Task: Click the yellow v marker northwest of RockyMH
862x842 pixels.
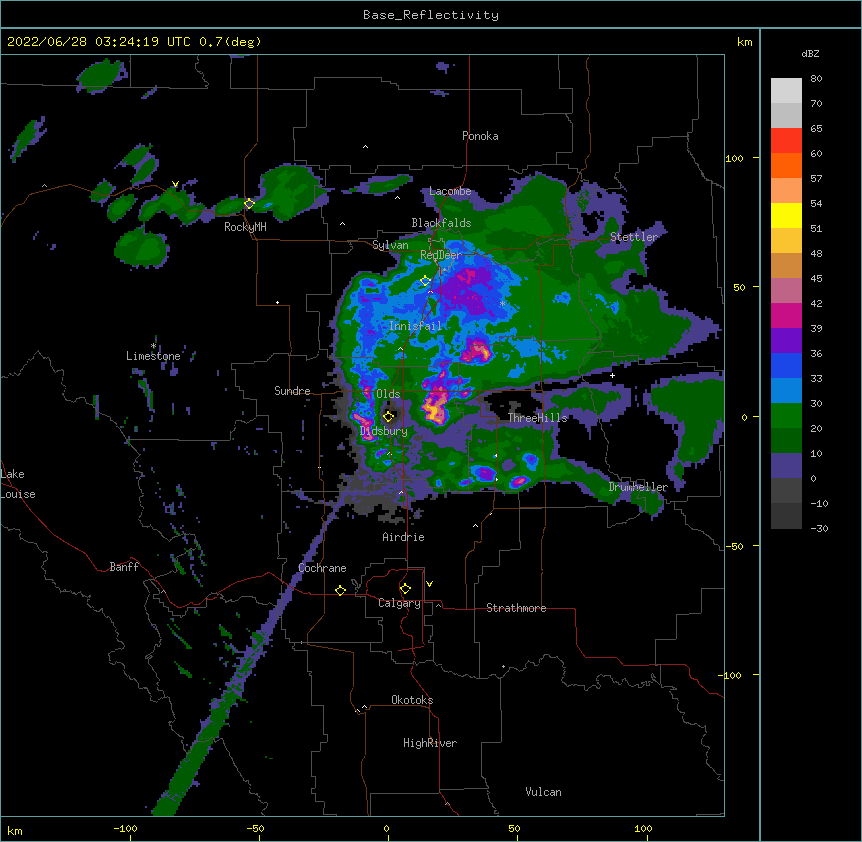Action: [175, 184]
